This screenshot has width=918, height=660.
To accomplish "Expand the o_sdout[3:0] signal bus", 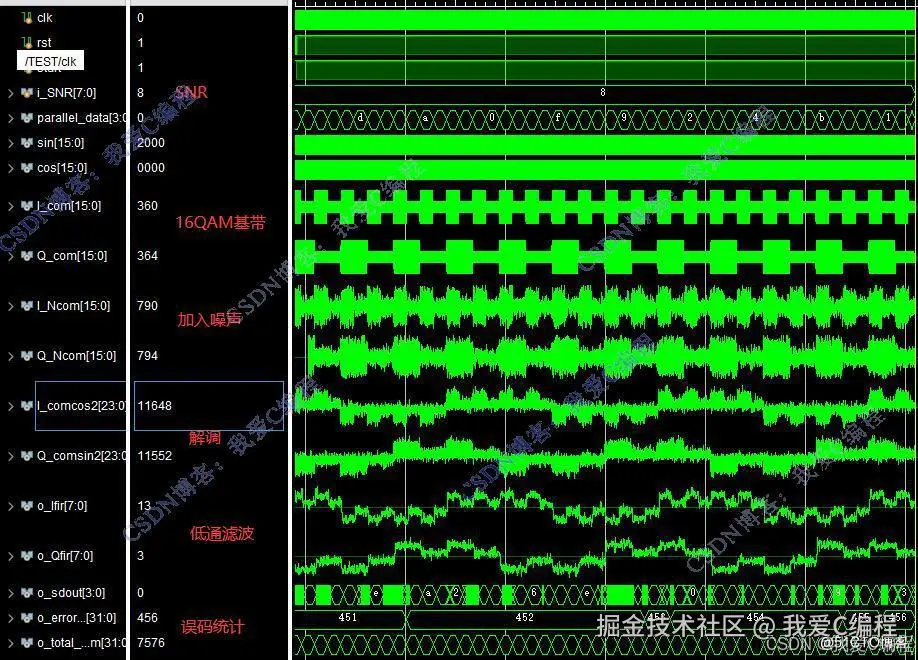I will click(x=11, y=593).
